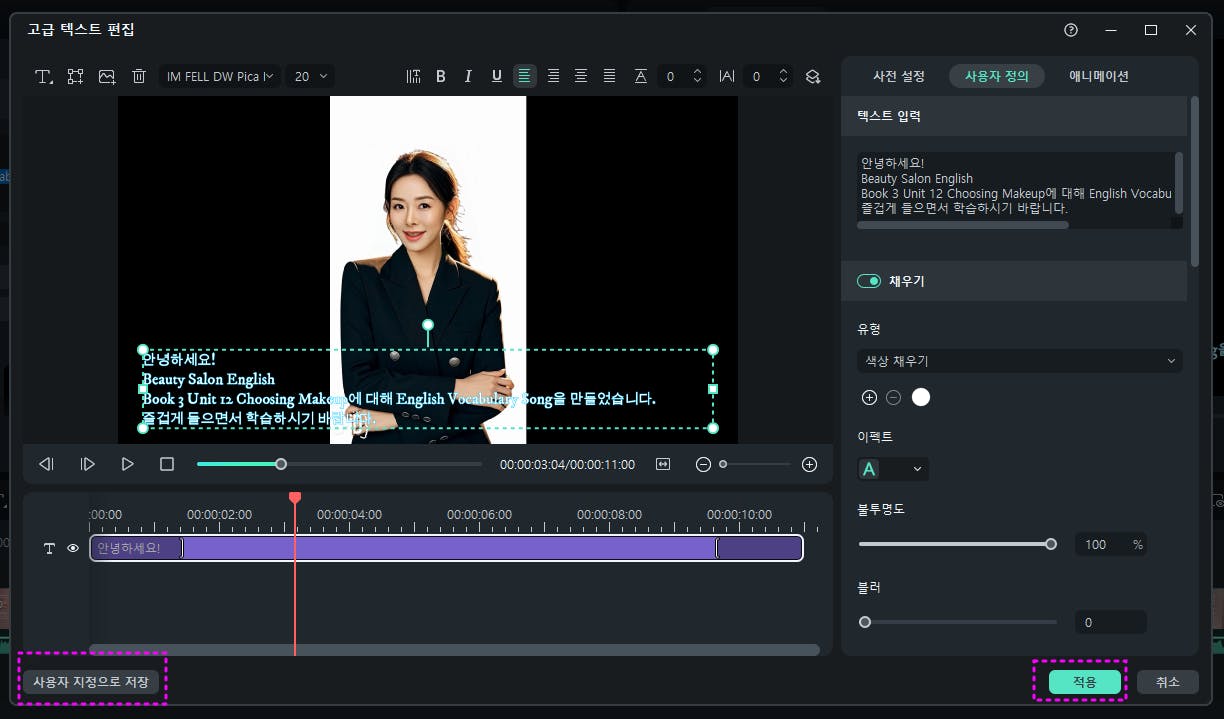Open the font family dropdown
Viewport: 1224px width, 719px height.
(x=219, y=77)
